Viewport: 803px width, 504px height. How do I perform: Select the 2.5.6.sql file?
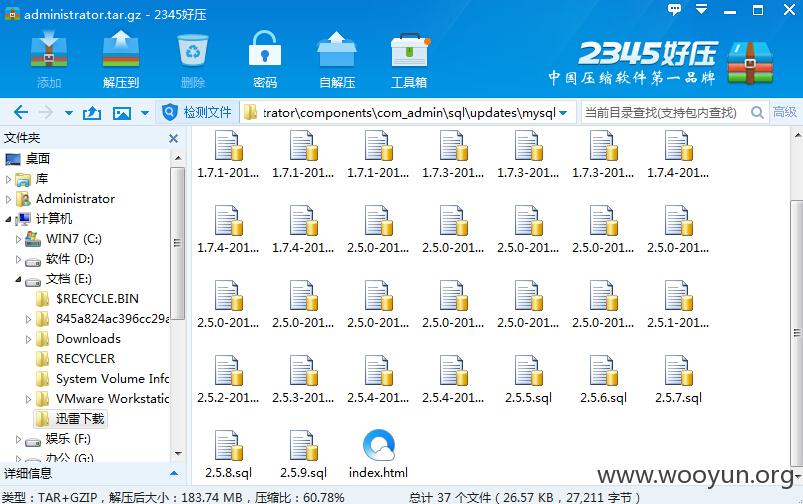click(x=603, y=379)
